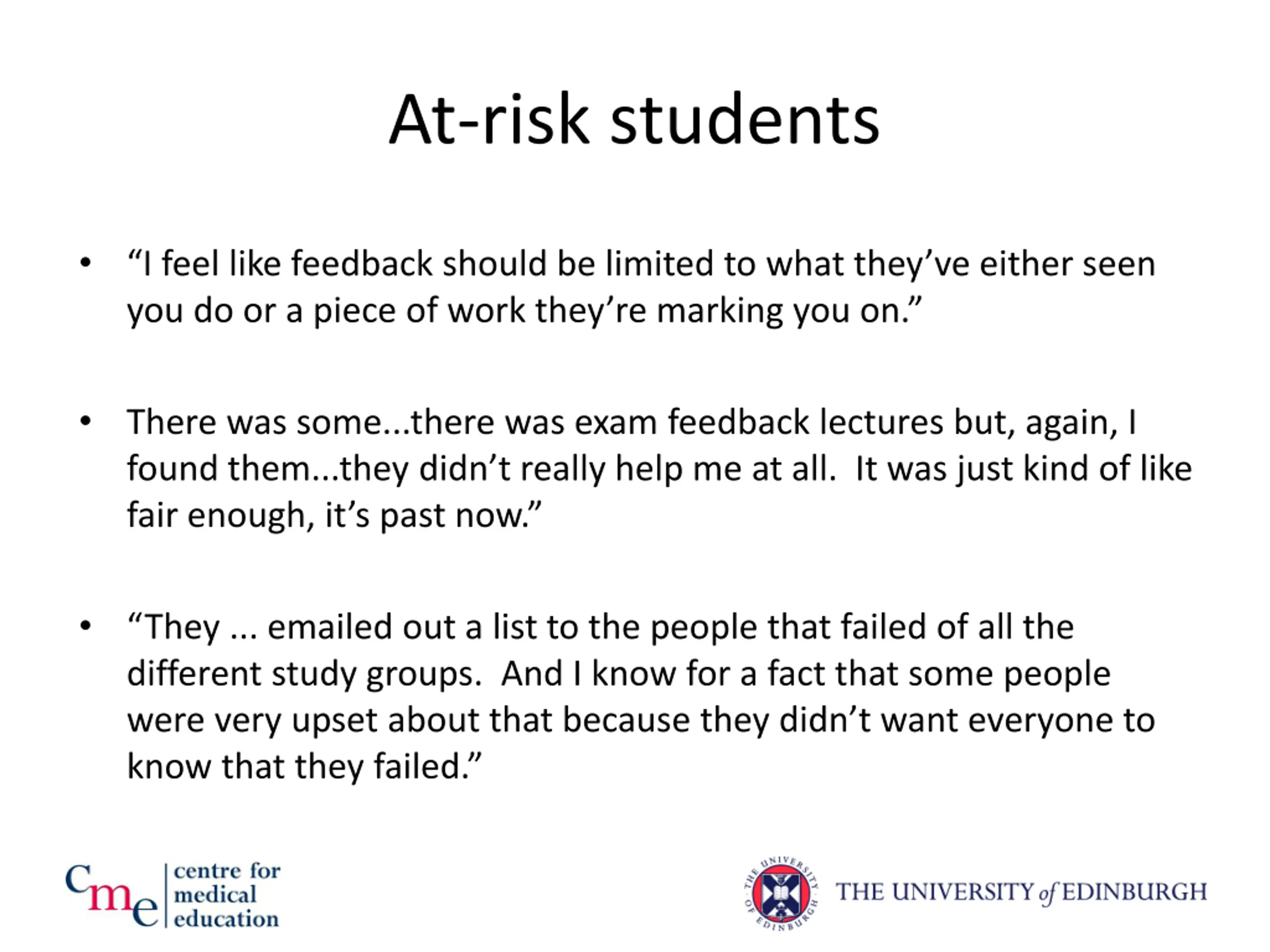This screenshot has width=1270, height=952.
Task: Click the second bullet point marker
Action: (x=85, y=422)
